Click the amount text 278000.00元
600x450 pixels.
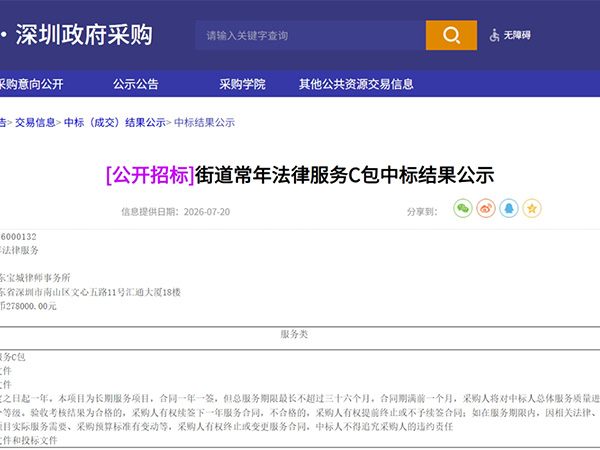point(31,306)
